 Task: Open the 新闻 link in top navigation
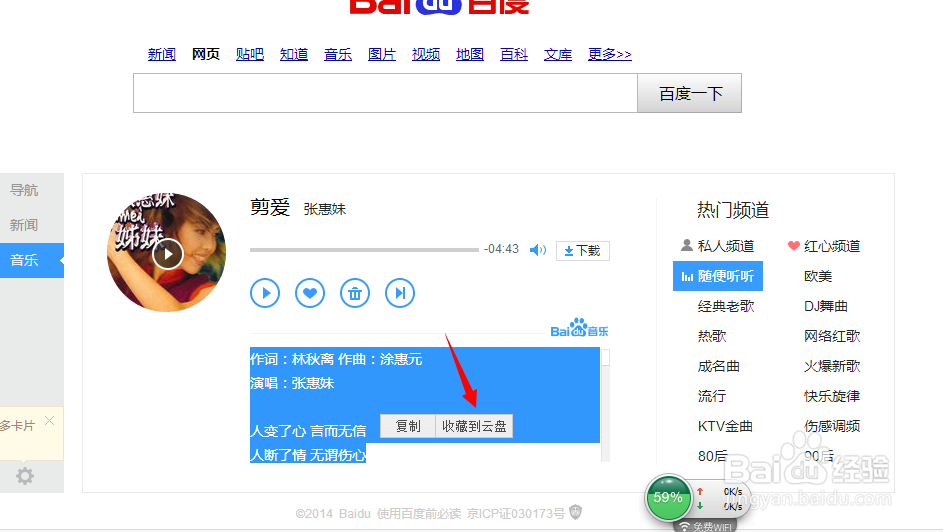click(162, 54)
